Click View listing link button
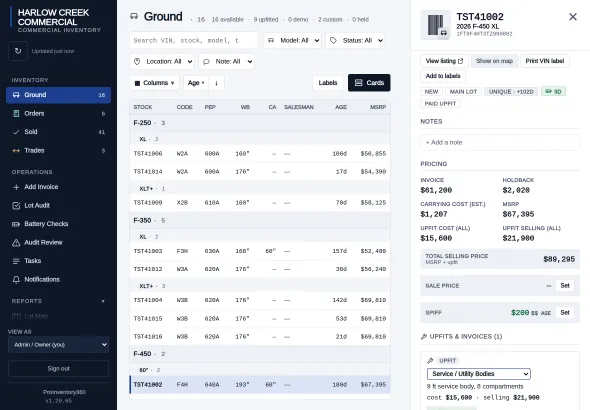 tap(444, 61)
